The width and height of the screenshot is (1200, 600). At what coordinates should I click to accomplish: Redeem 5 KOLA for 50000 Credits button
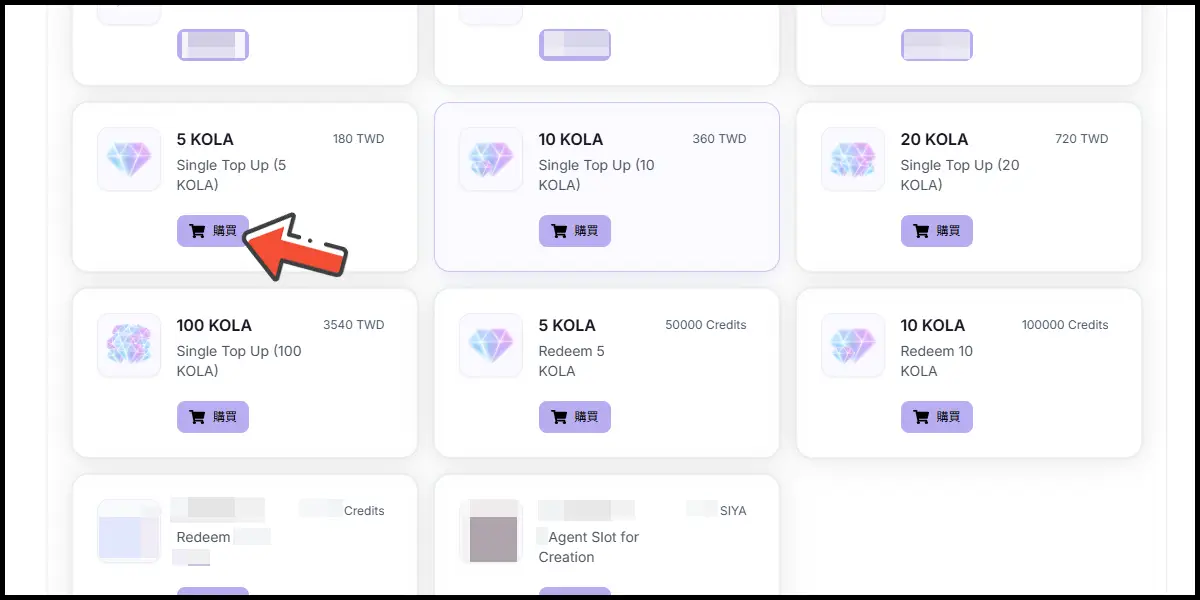click(575, 417)
